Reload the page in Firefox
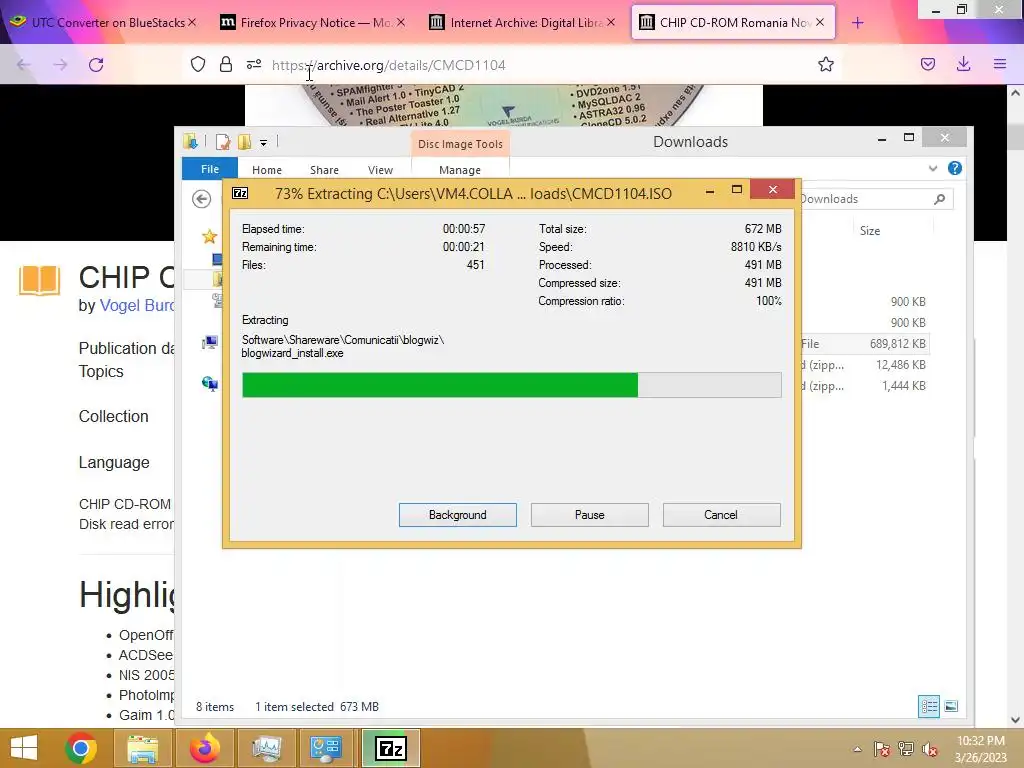Viewport: 1024px width, 768px height. [x=96, y=65]
